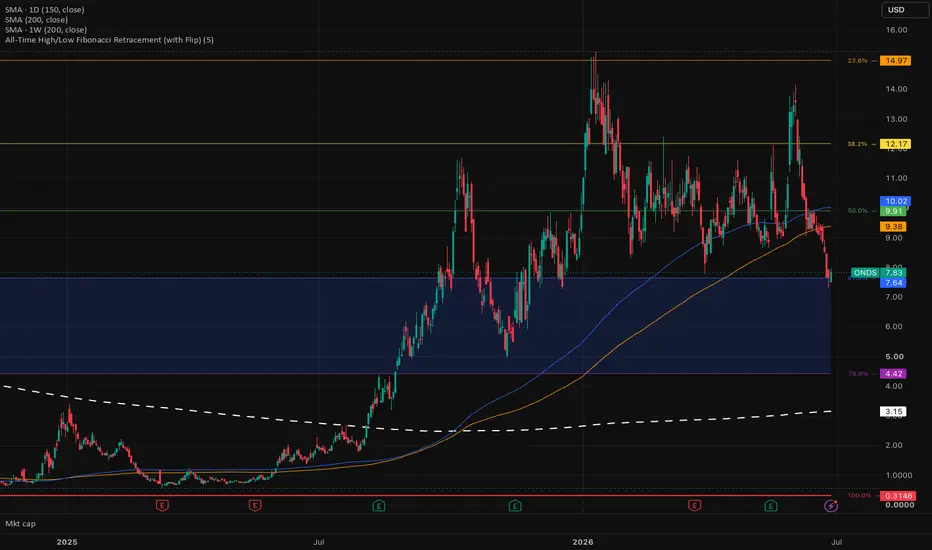932x550 pixels.
Task: Click the Mkt cap pane label
Action: click(x=20, y=524)
